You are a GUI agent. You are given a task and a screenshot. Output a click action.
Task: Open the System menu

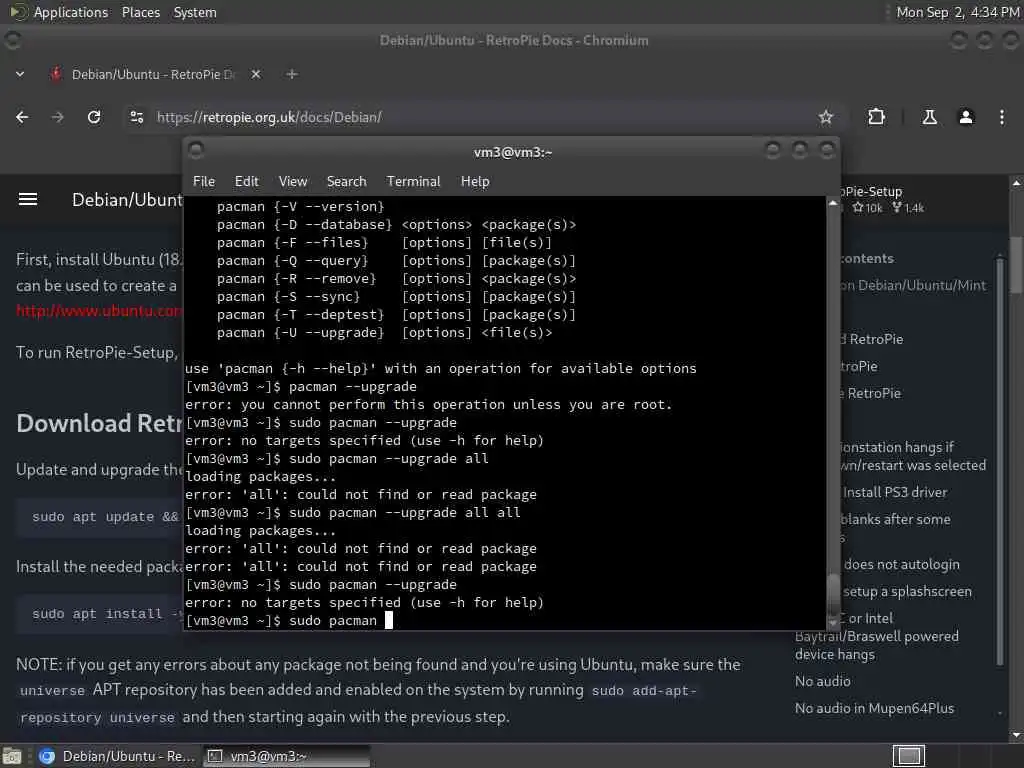pyautogui.click(x=195, y=12)
